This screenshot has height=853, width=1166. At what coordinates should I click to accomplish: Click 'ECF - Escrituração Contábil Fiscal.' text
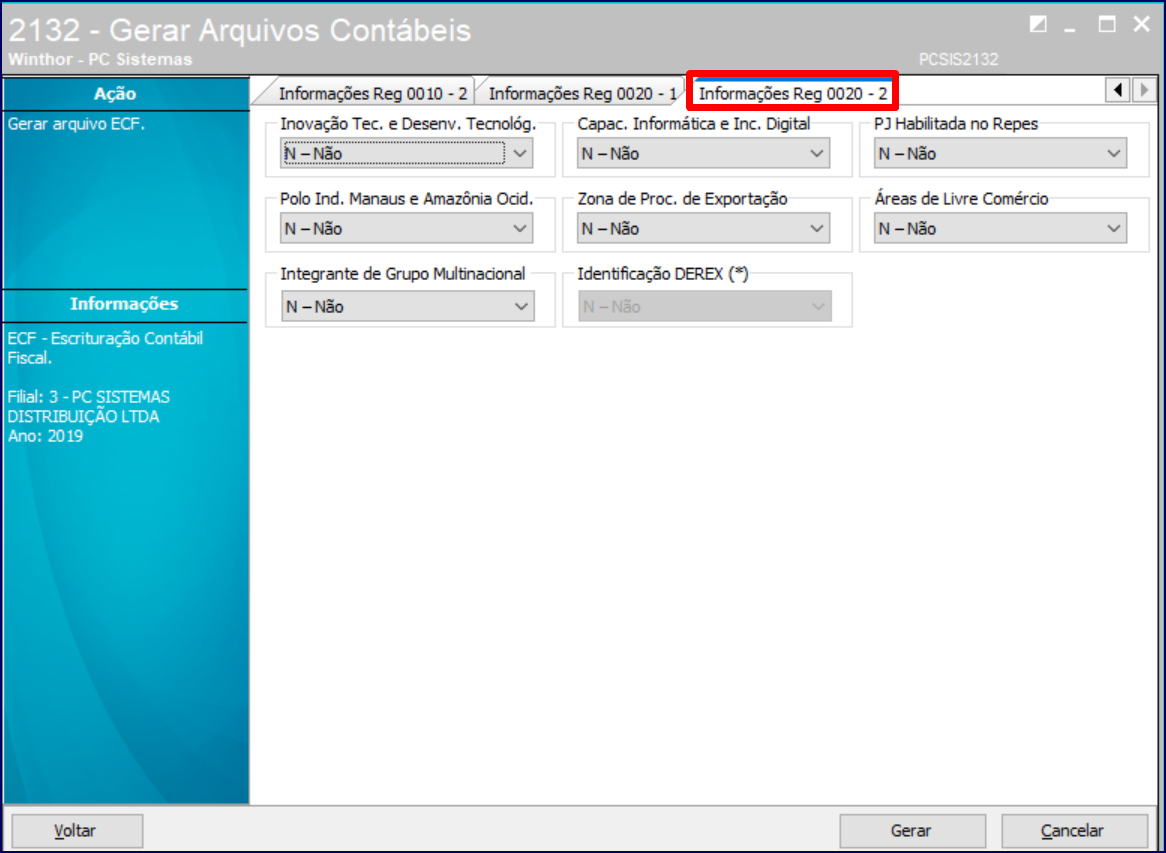[x=105, y=348]
